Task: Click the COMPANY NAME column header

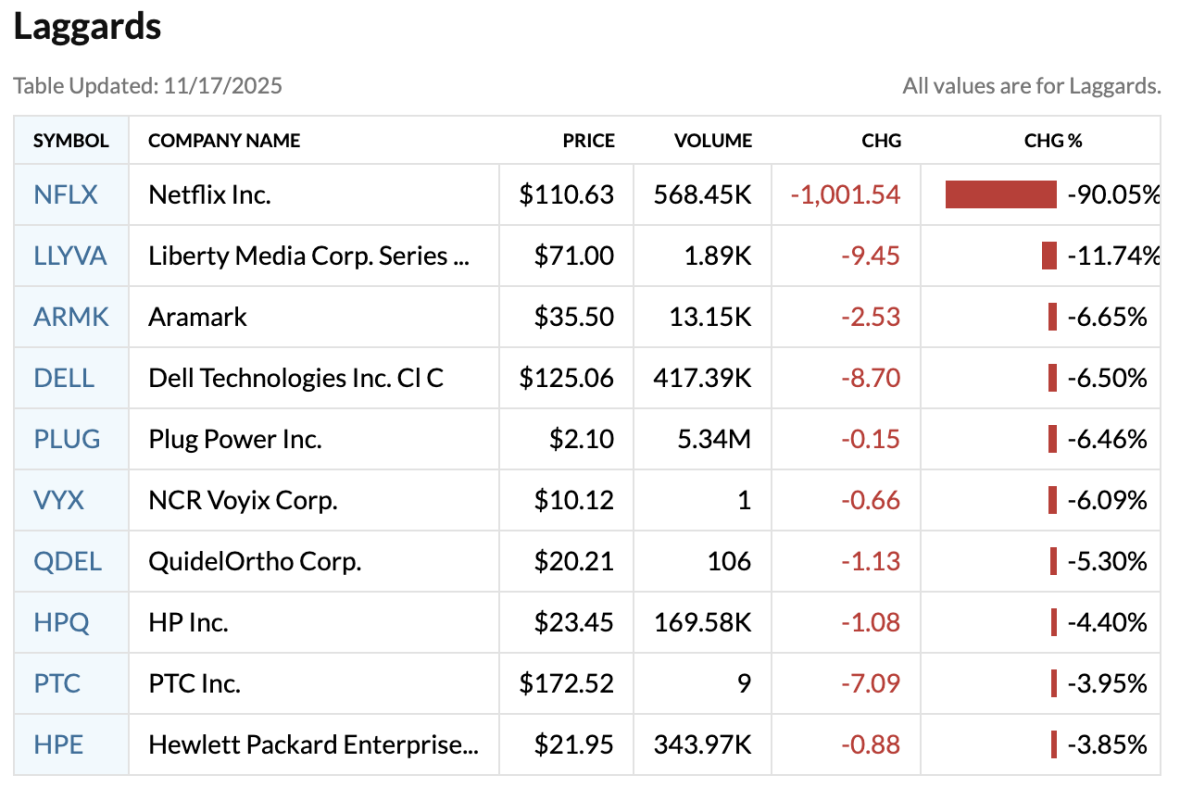Action: coord(224,141)
